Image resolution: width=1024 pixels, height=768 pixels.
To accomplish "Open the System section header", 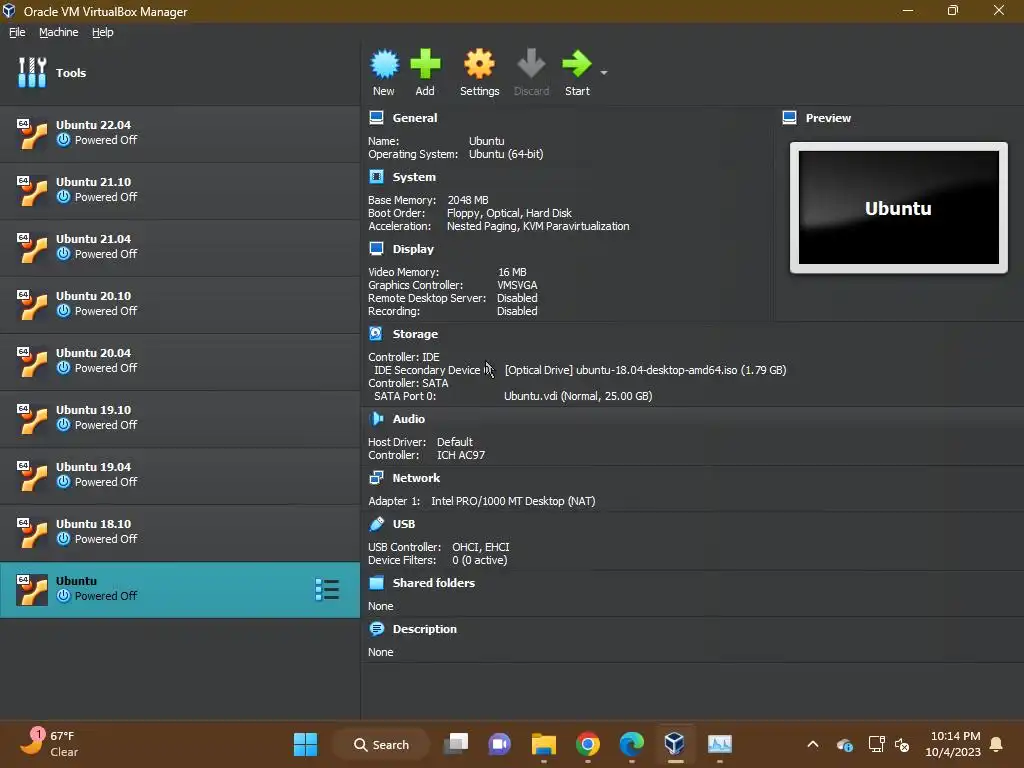I will (414, 177).
